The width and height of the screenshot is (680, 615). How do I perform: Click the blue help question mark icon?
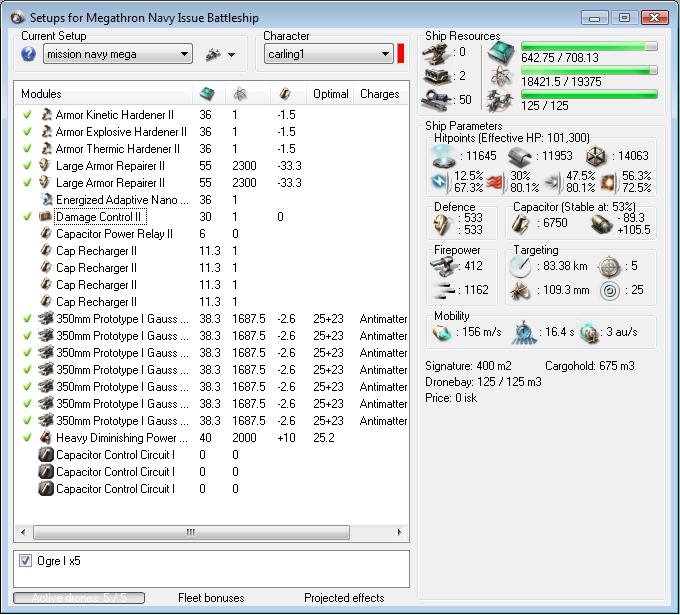[x=28, y=54]
